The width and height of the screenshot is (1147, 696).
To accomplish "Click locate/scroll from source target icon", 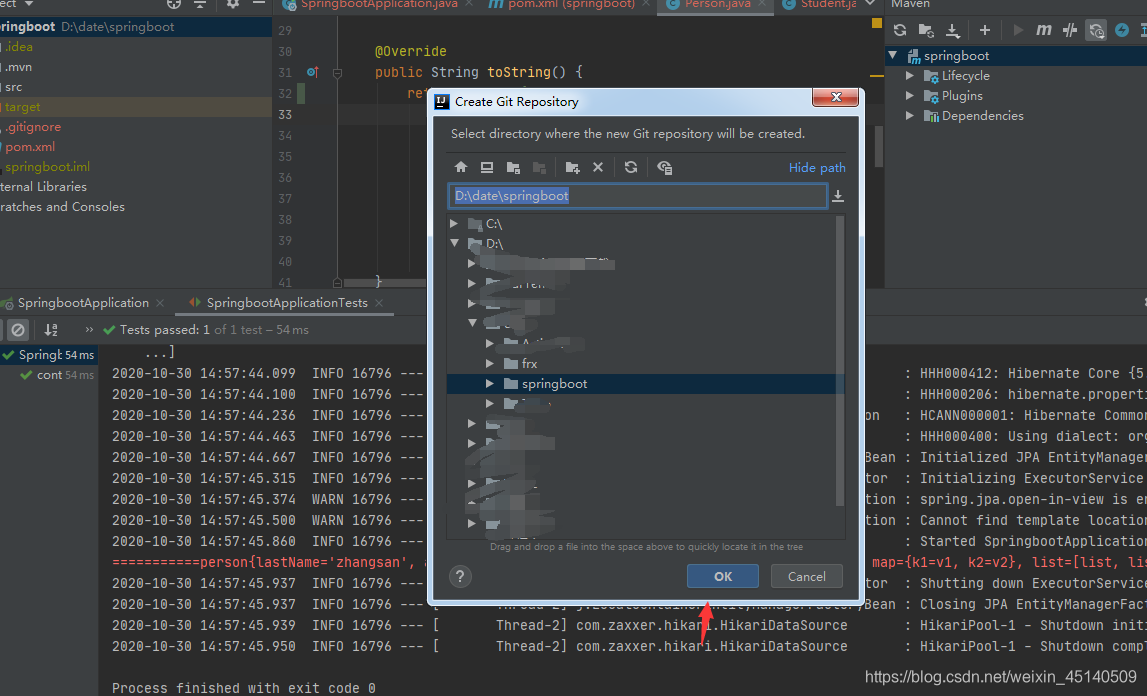I will 173,4.
